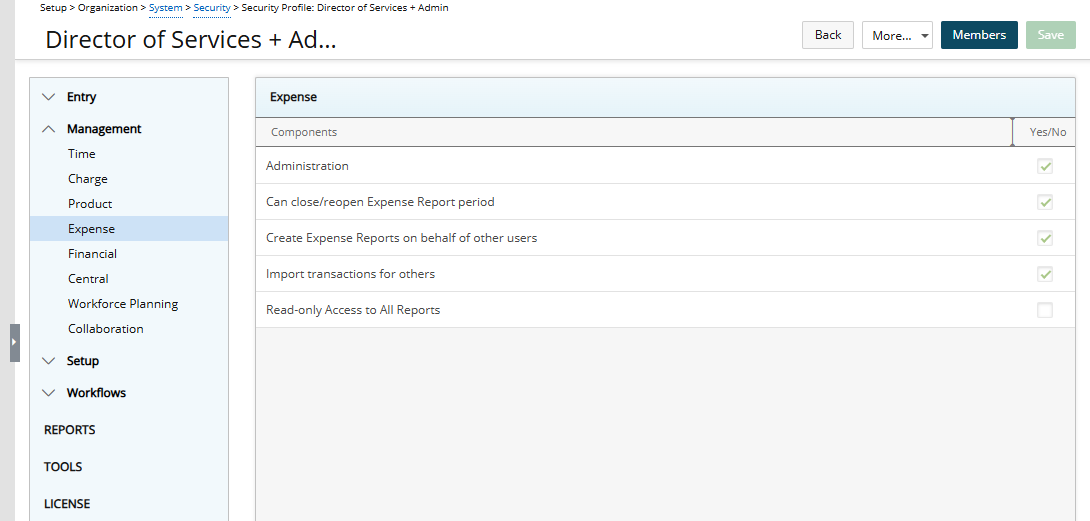
Task: Toggle Can close/reopen Expense Report period checkbox
Action: click(1044, 202)
